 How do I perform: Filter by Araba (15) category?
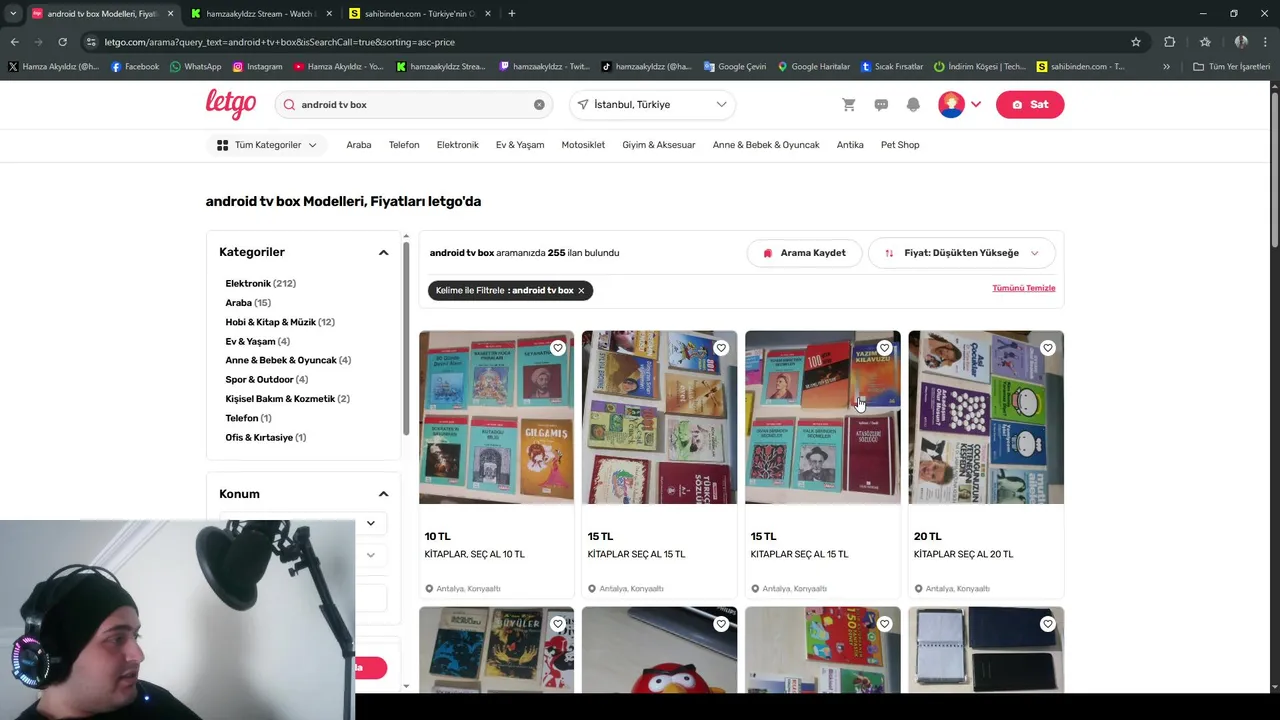click(x=248, y=303)
